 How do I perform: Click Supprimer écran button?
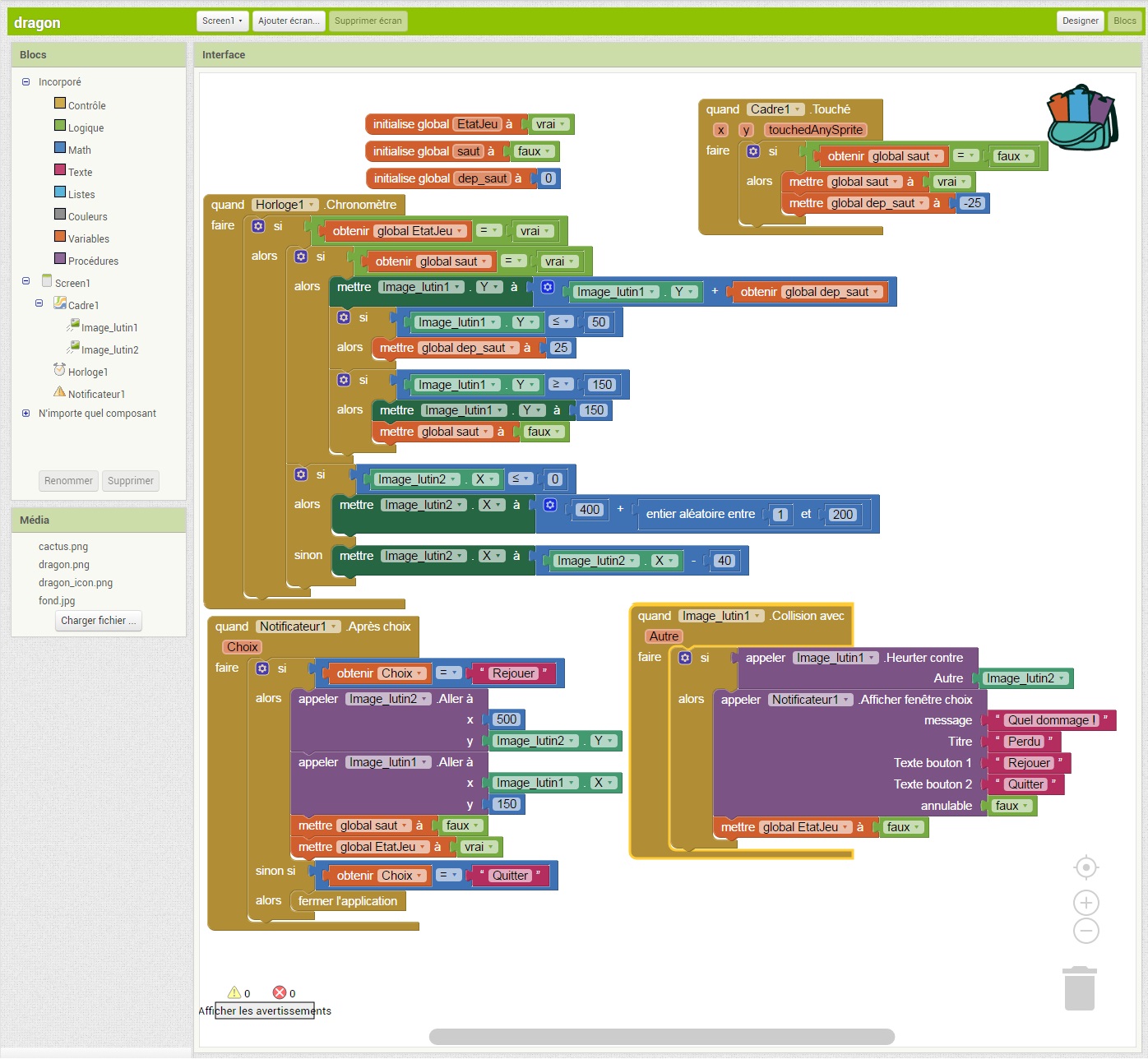coord(368,21)
